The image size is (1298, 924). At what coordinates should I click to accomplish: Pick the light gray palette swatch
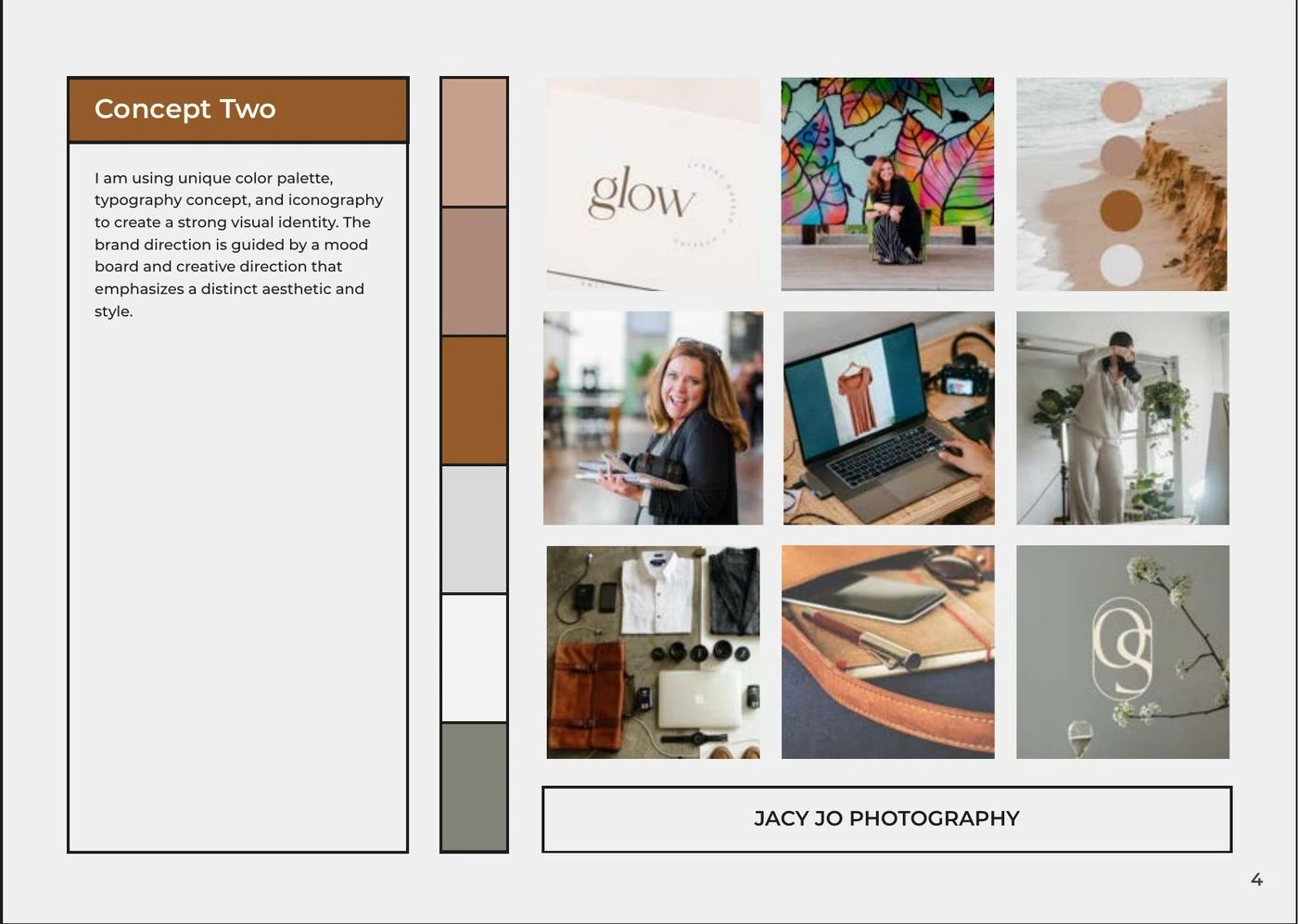[x=474, y=529]
